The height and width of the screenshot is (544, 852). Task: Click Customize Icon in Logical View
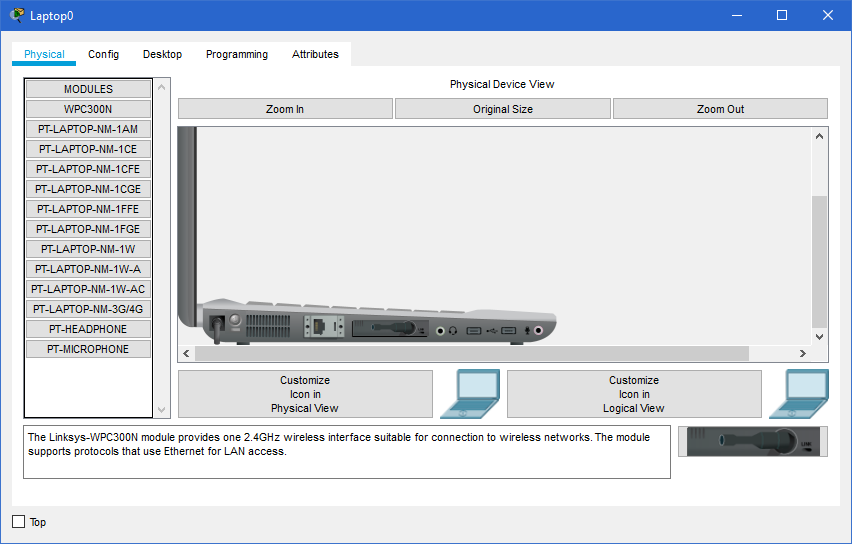(x=634, y=394)
